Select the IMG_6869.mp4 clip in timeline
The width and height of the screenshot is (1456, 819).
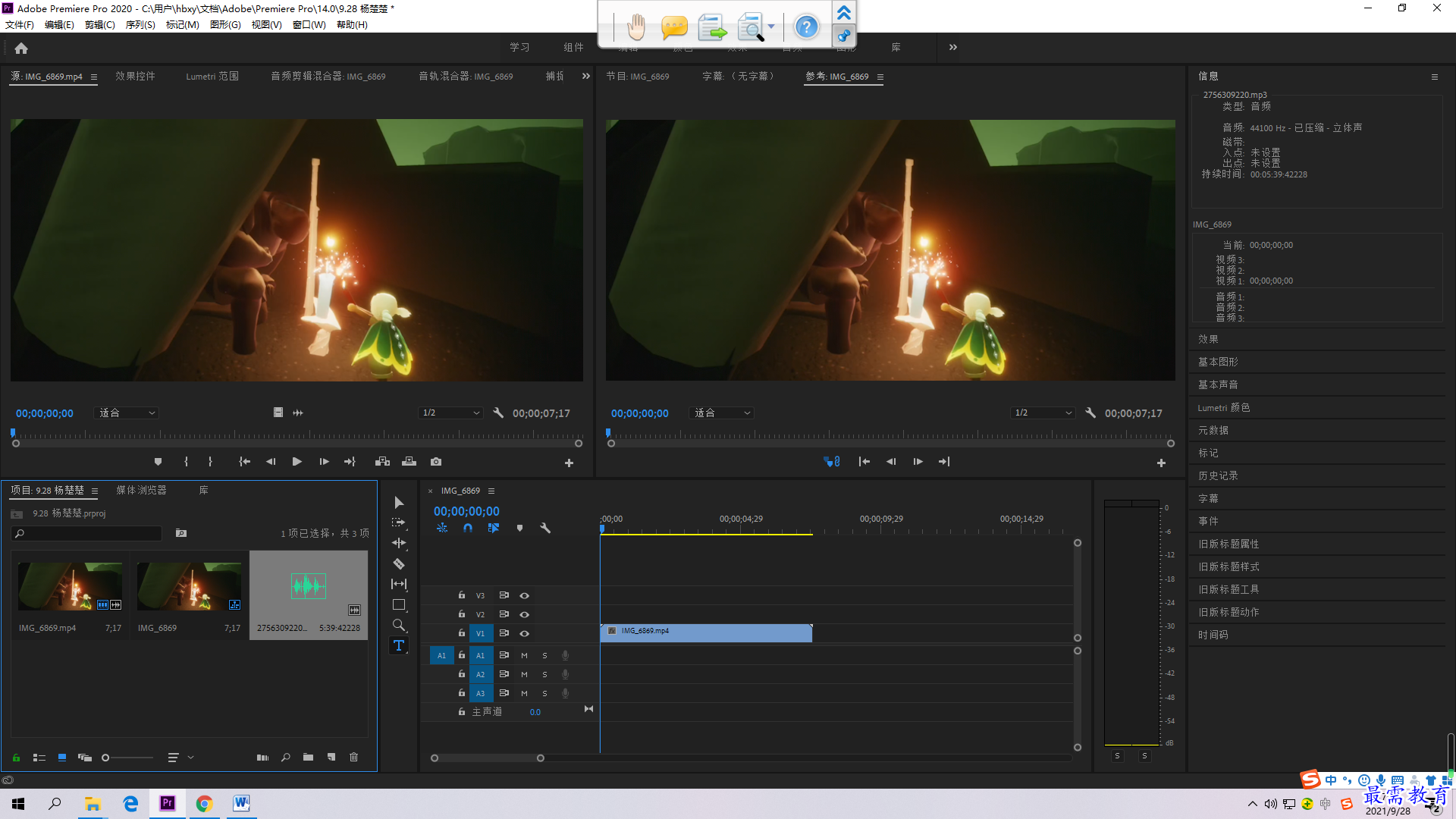(706, 632)
